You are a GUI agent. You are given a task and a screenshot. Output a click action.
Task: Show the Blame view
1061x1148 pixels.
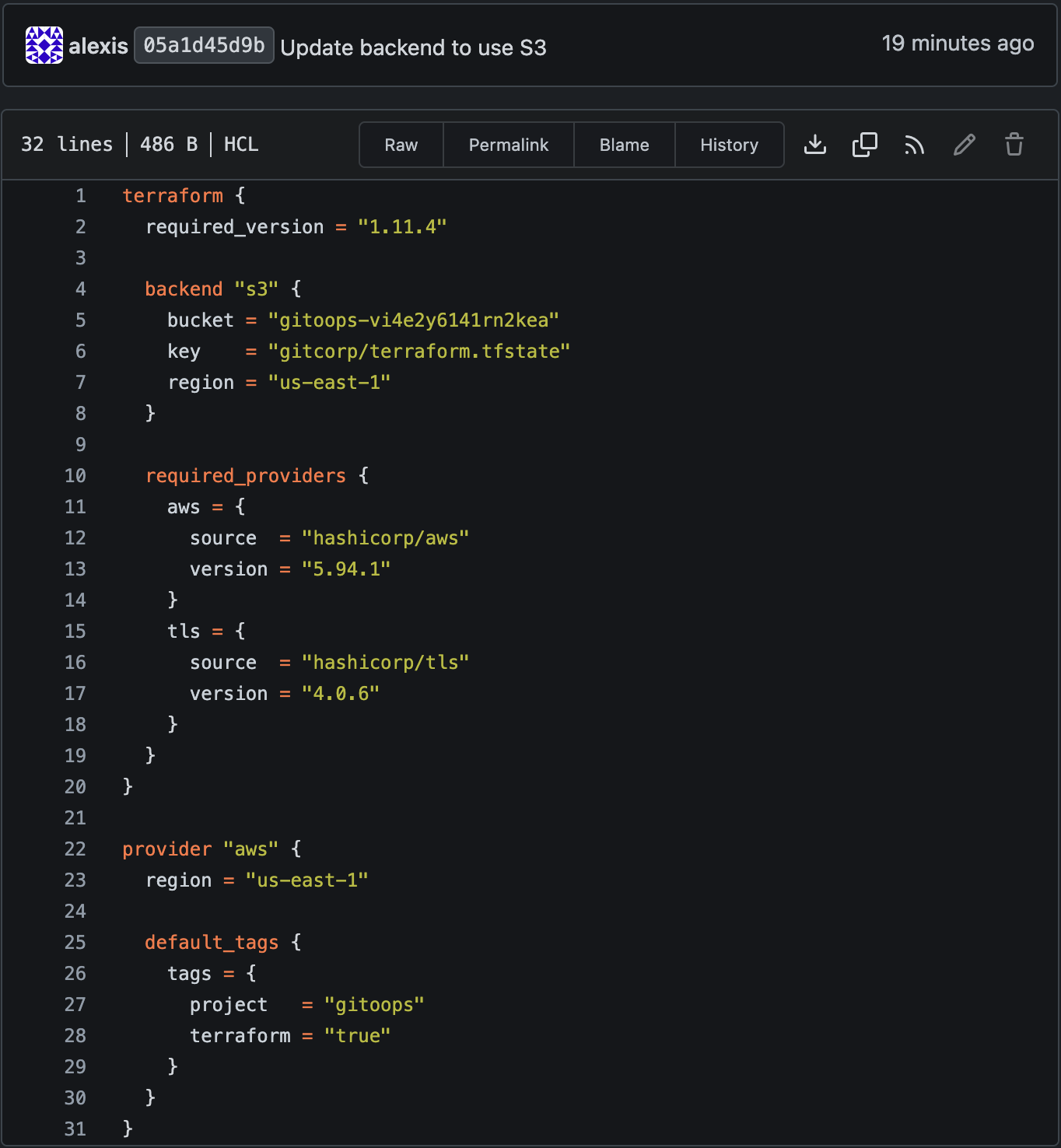(x=625, y=145)
